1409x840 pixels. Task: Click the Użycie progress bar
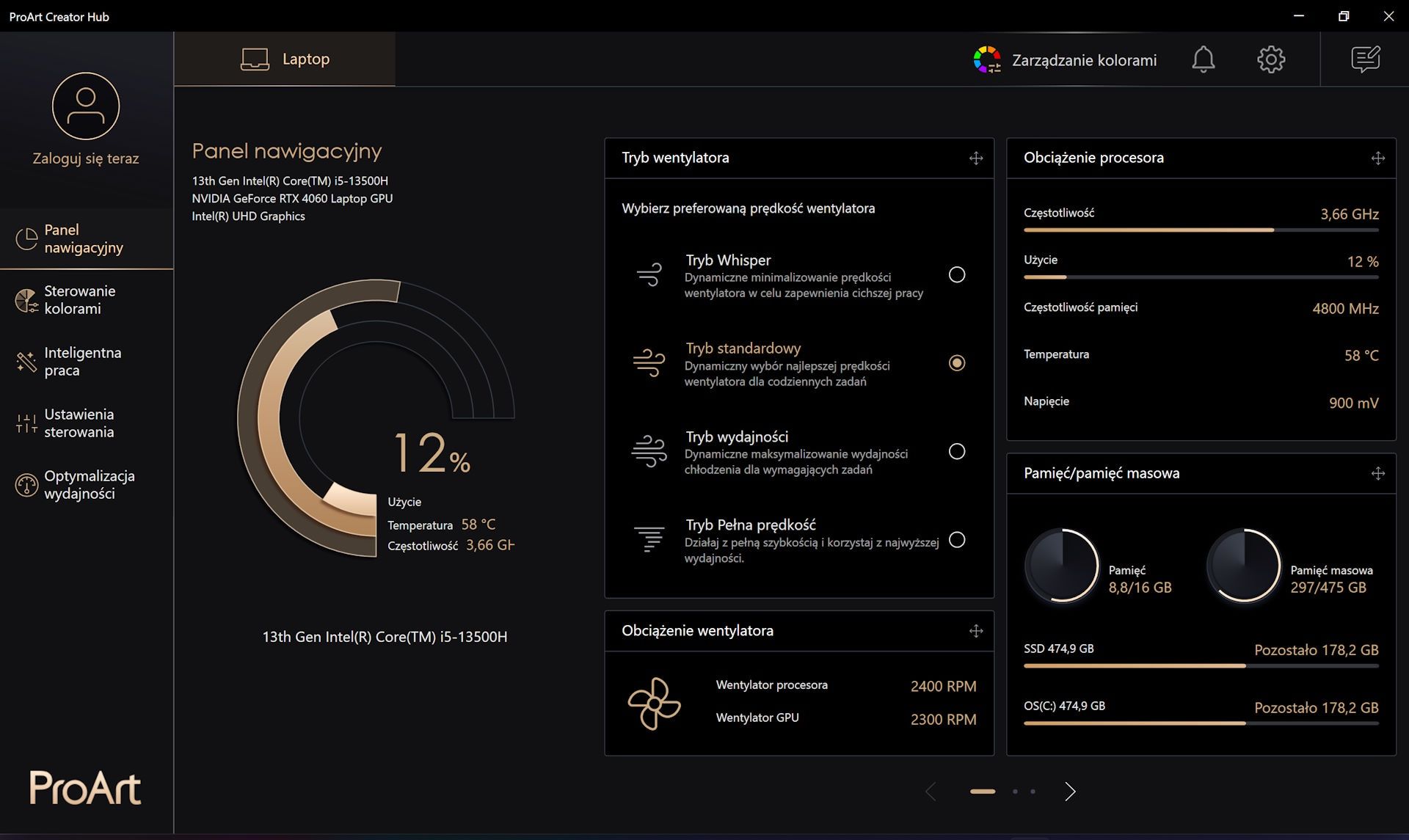coord(1201,277)
